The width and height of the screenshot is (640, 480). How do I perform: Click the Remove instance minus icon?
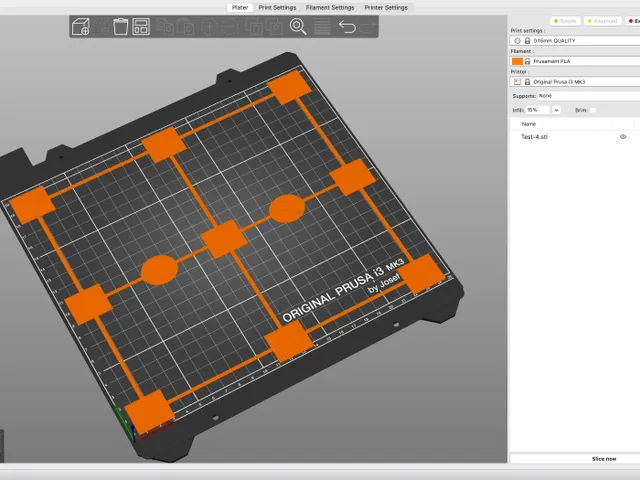coord(229,27)
